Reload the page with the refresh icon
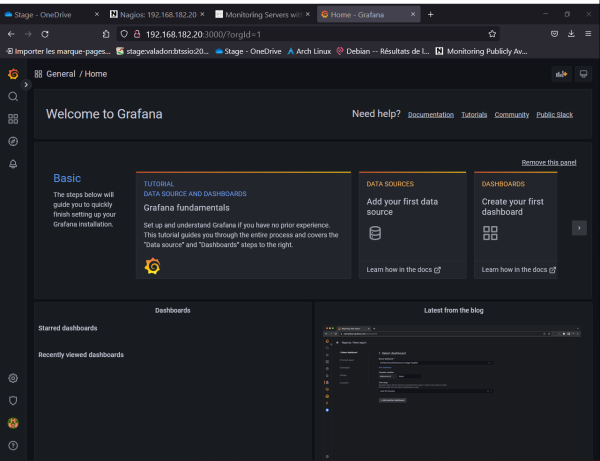600x461 pixels. (x=45, y=34)
